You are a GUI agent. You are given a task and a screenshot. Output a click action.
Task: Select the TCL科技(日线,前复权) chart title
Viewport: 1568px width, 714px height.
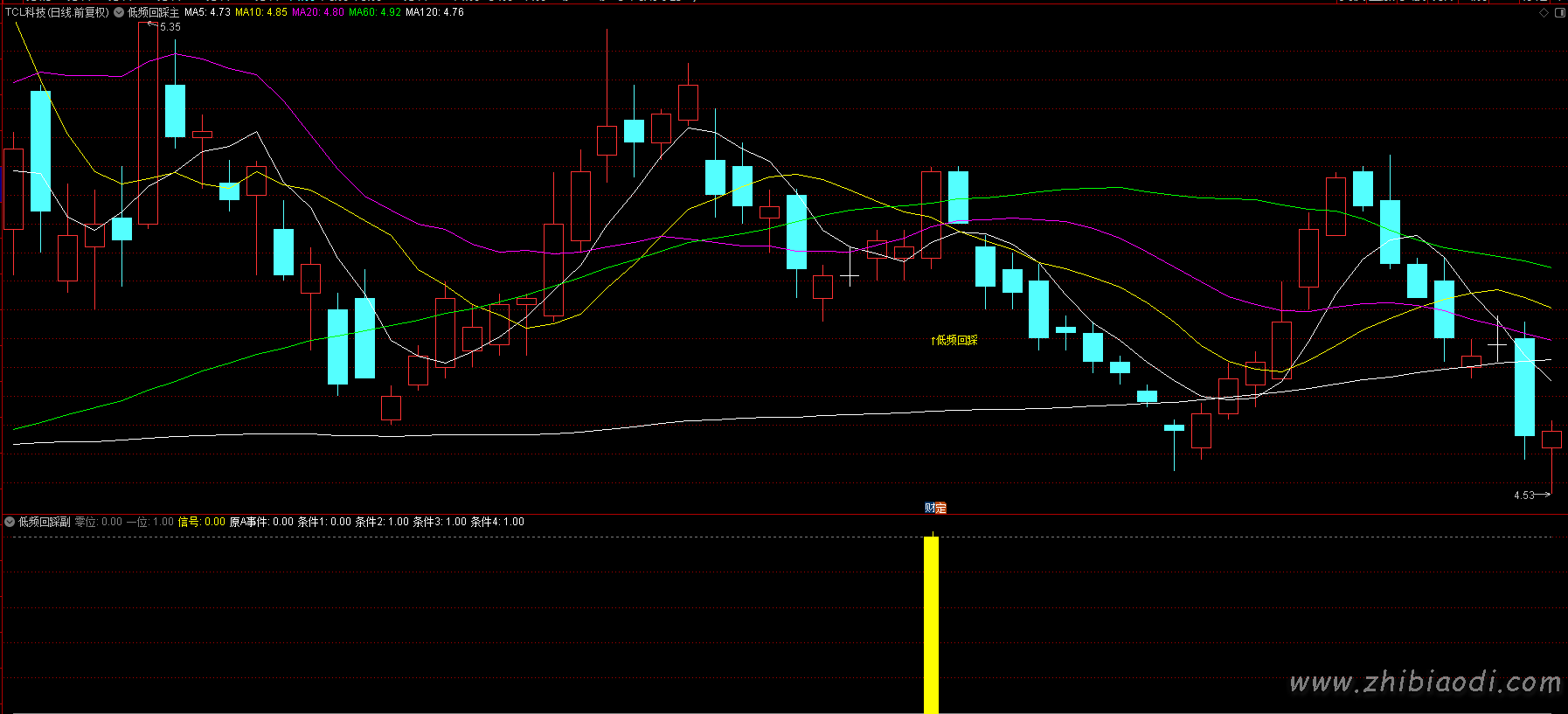coord(58,13)
